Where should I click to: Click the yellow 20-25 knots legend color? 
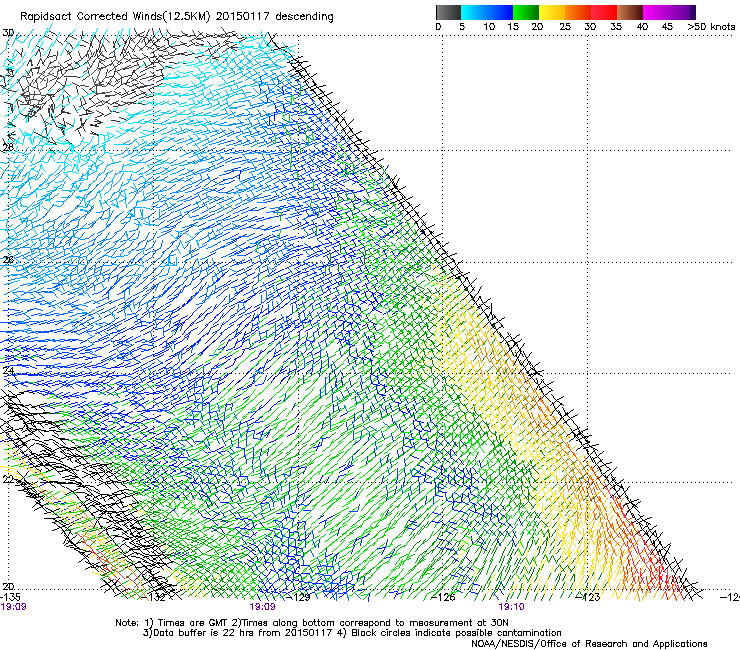coord(552,12)
